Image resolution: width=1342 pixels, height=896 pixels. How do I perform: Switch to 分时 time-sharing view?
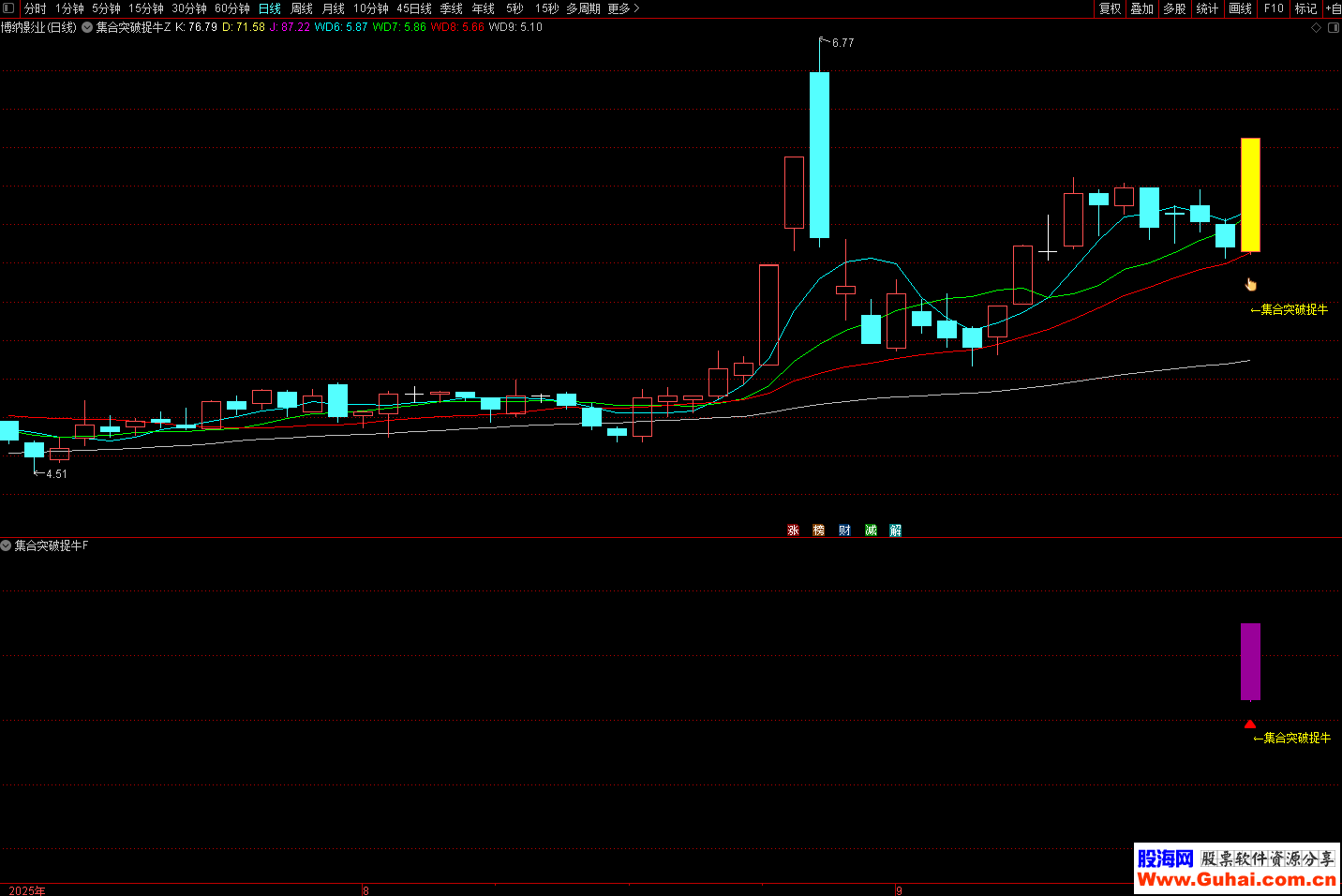pyautogui.click(x=35, y=8)
